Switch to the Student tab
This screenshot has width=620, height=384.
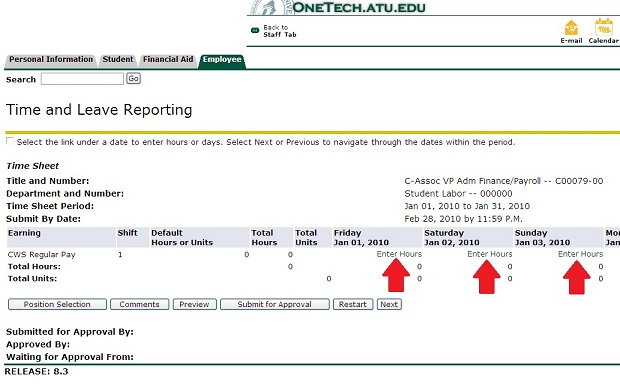117,59
